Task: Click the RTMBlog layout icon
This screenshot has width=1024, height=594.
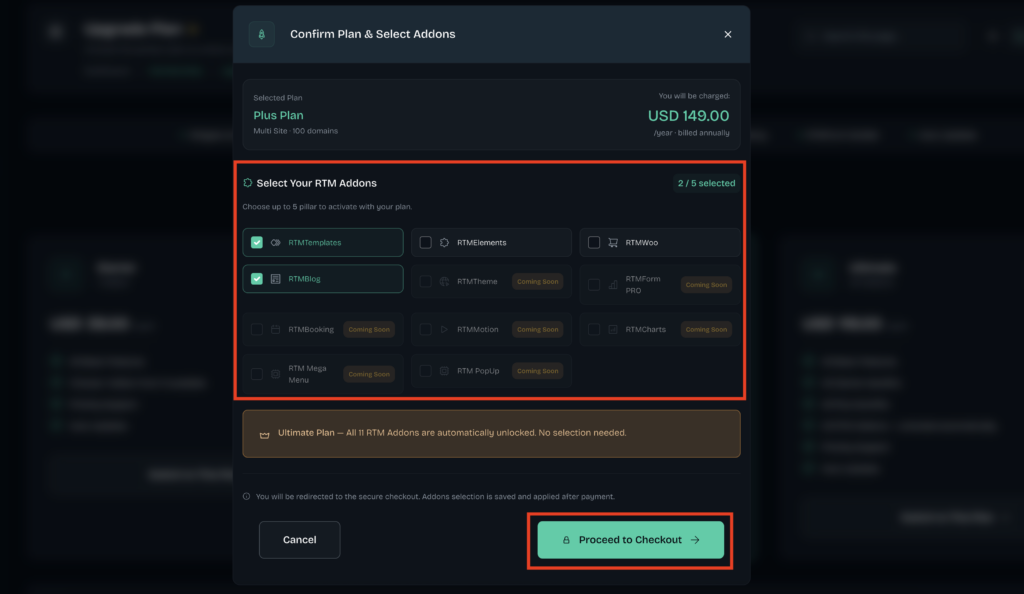Action: [x=276, y=279]
